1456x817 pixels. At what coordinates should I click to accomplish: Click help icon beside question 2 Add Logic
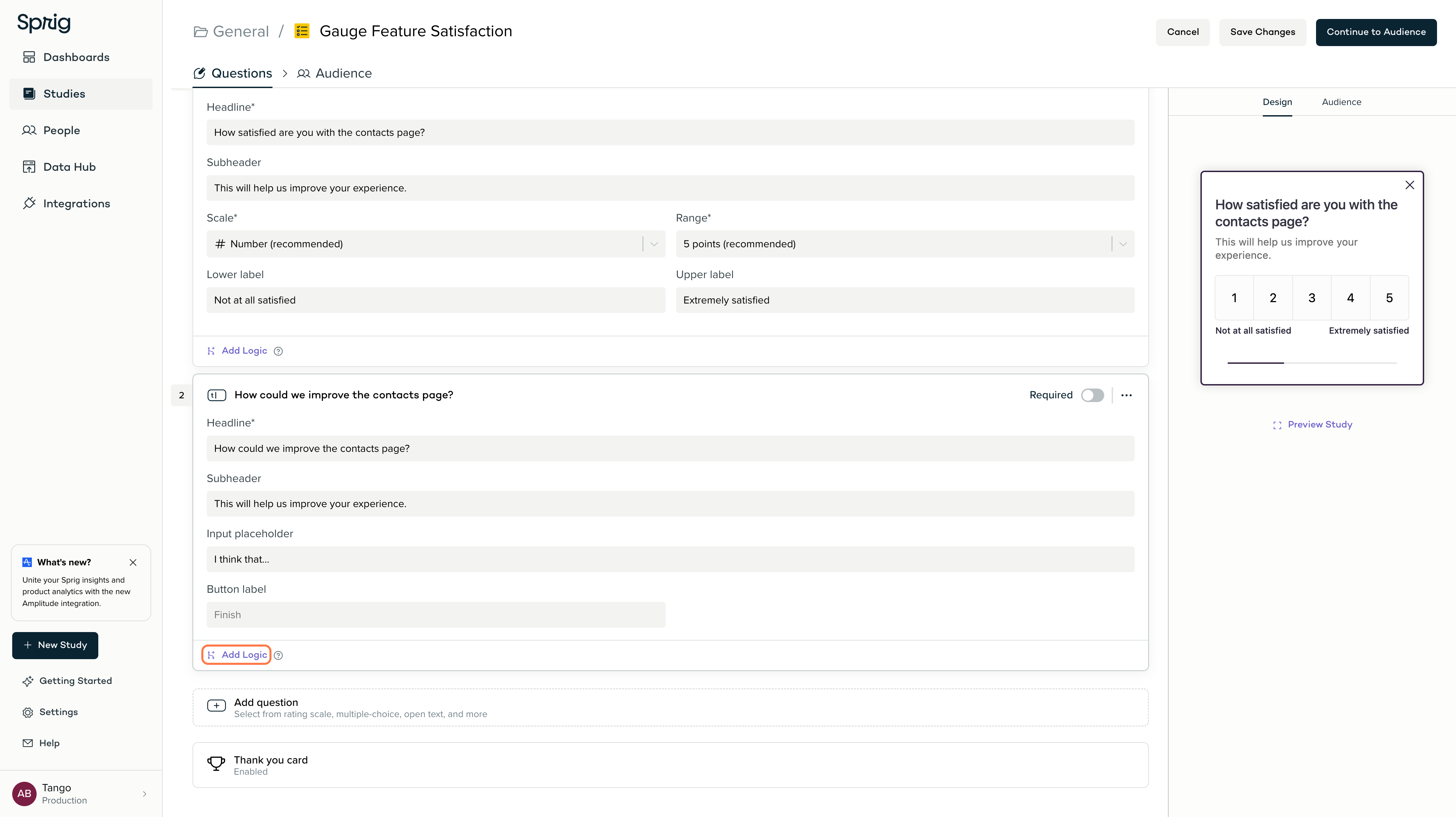[278, 655]
